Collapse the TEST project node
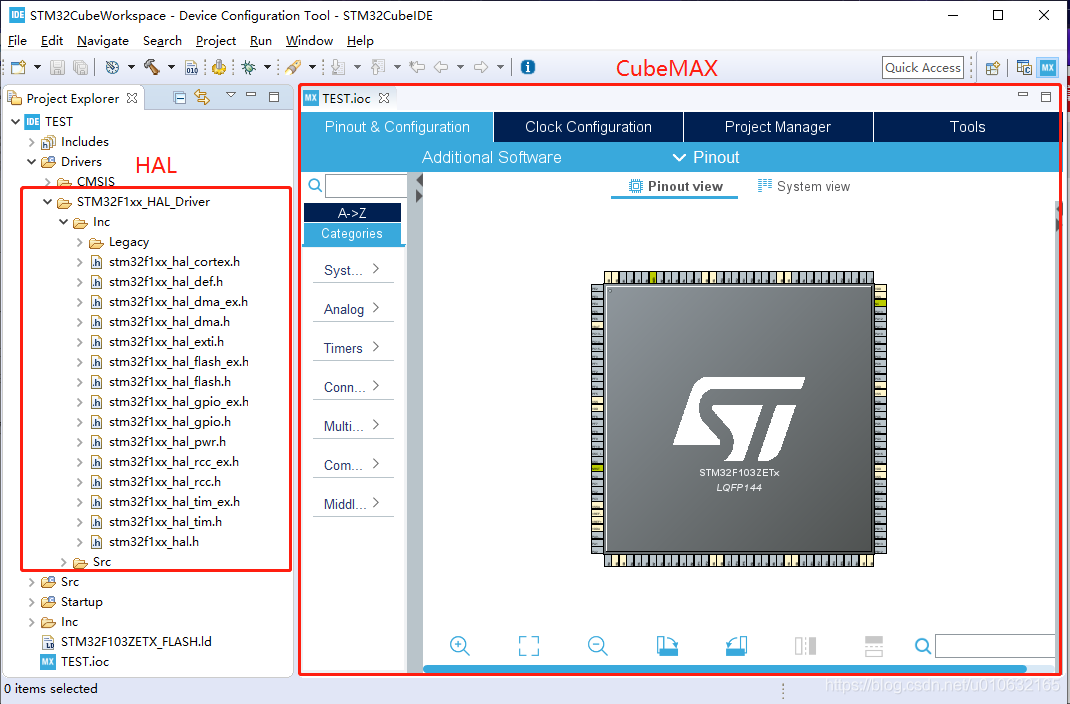Viewport: 1070px width, 704px height. click(x=16, y=121)
